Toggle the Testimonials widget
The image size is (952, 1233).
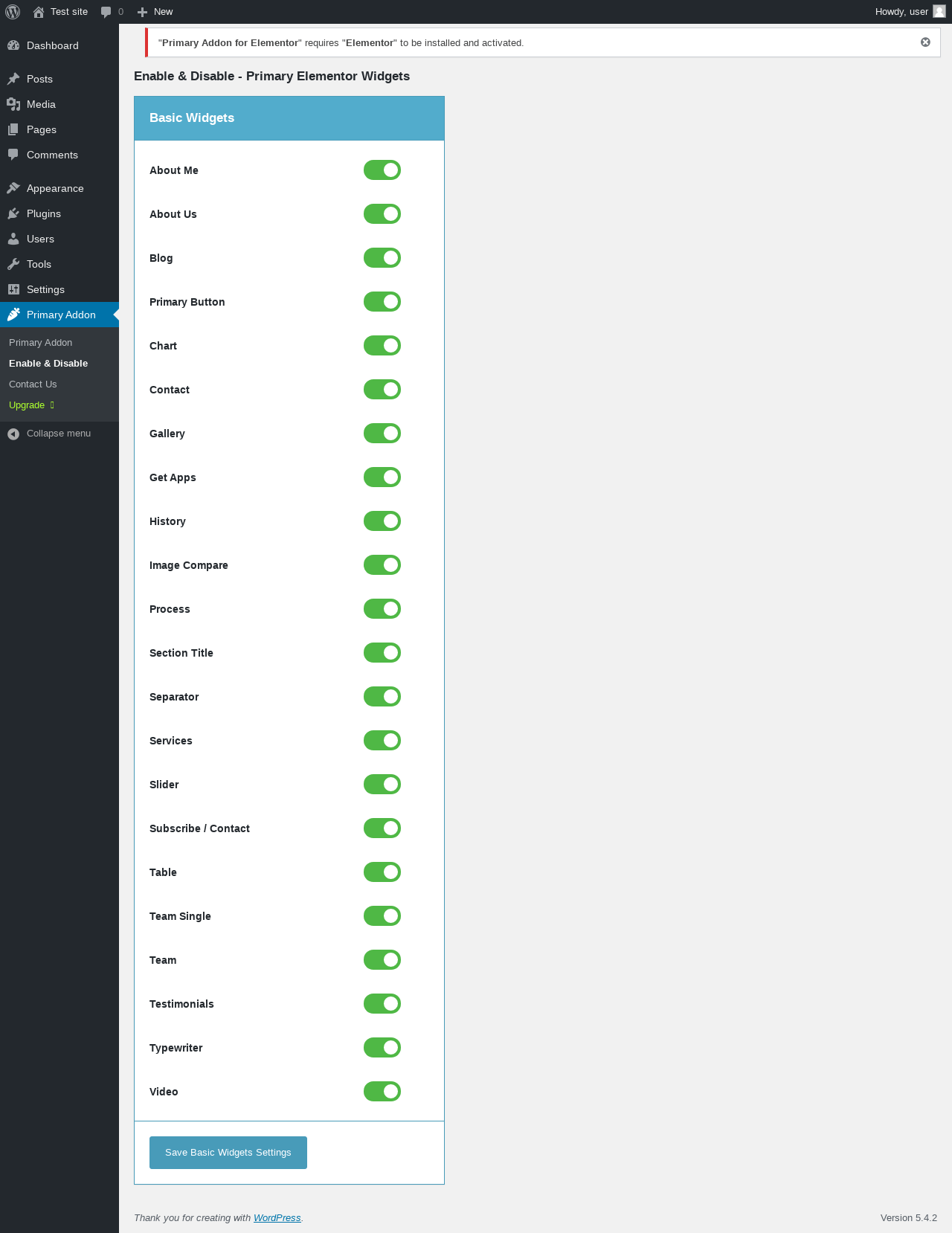(x=382, y=1004)
